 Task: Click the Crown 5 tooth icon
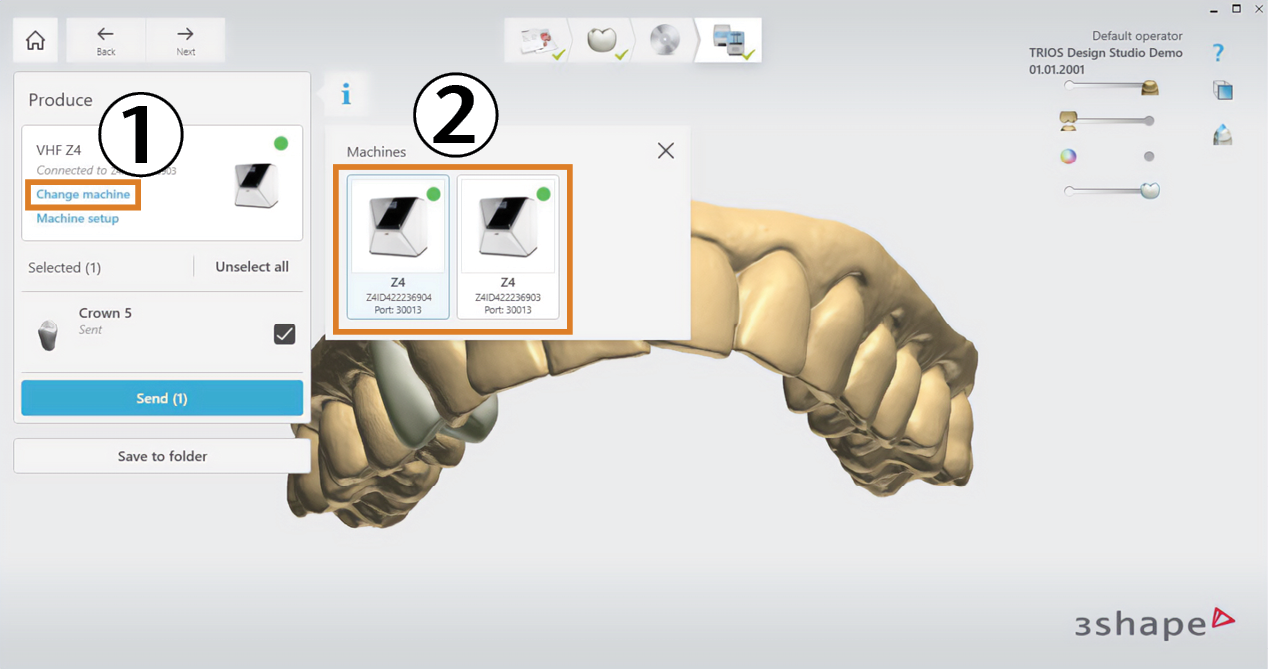pos(47,335)
